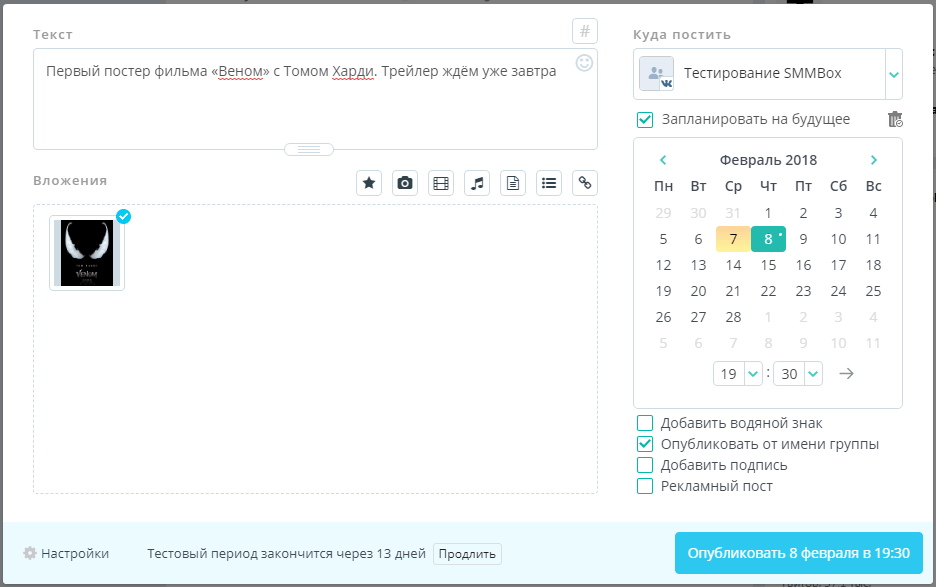This screenshot has height=587, width=936.
Task: Attach audio with music note icon
Action: 477,182
